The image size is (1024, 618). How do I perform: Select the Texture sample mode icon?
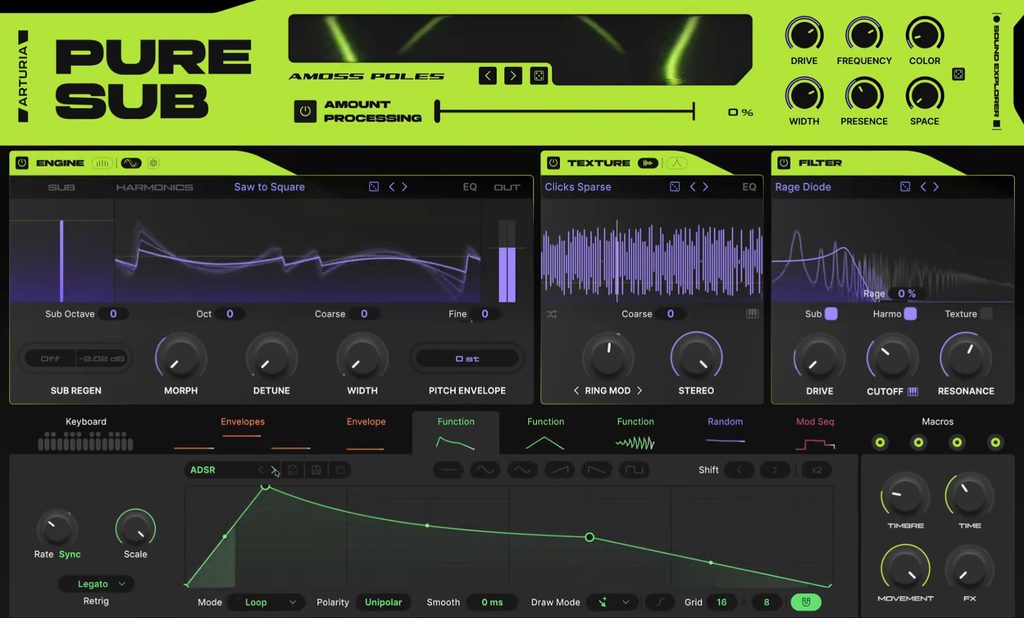tap(648, 163)
